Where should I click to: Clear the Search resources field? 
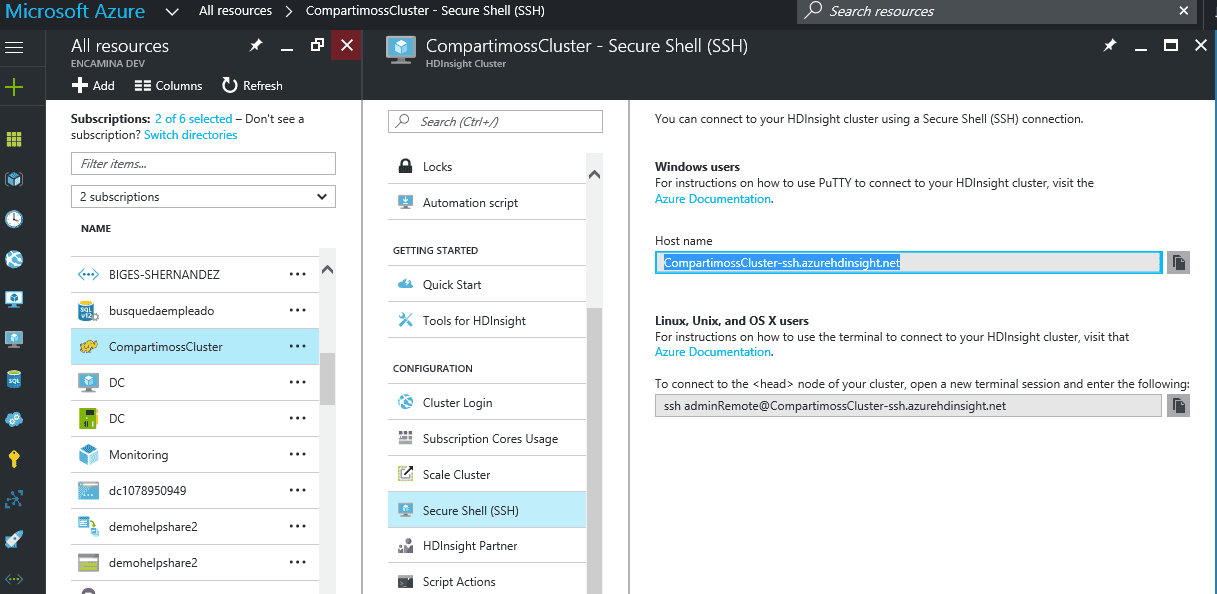click(x=1184, y=11)
